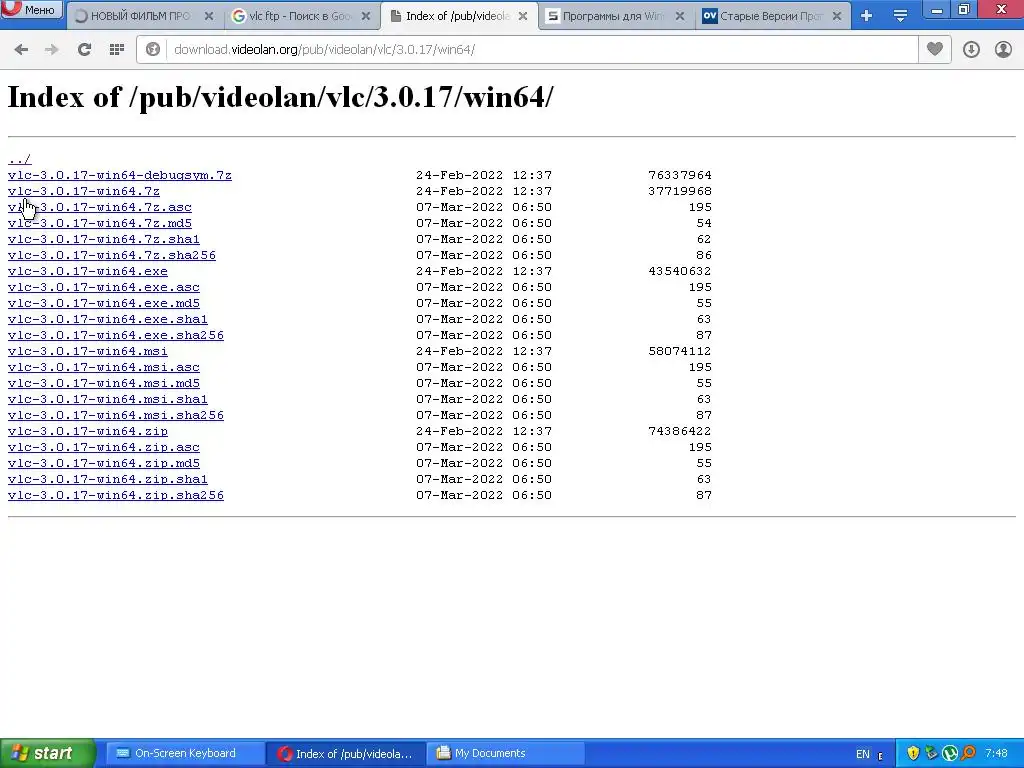The width and height of the screenshot is (1024, 768).
Task: Download vlc-3.0.17-win64-debugsym.7z
Action: [120, 175]
